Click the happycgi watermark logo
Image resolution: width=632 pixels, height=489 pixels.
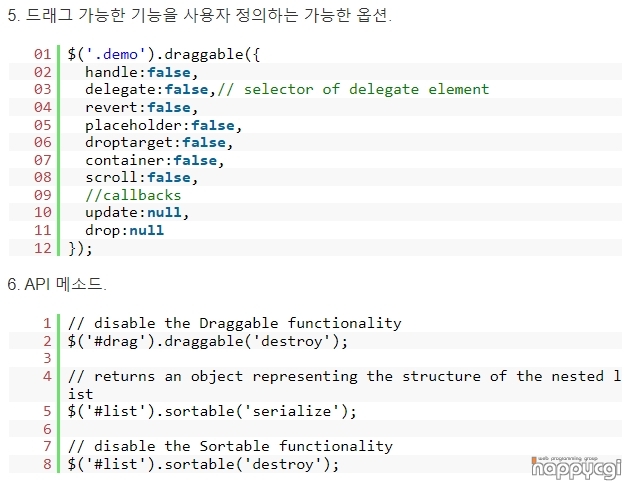[x=576, y=468]
